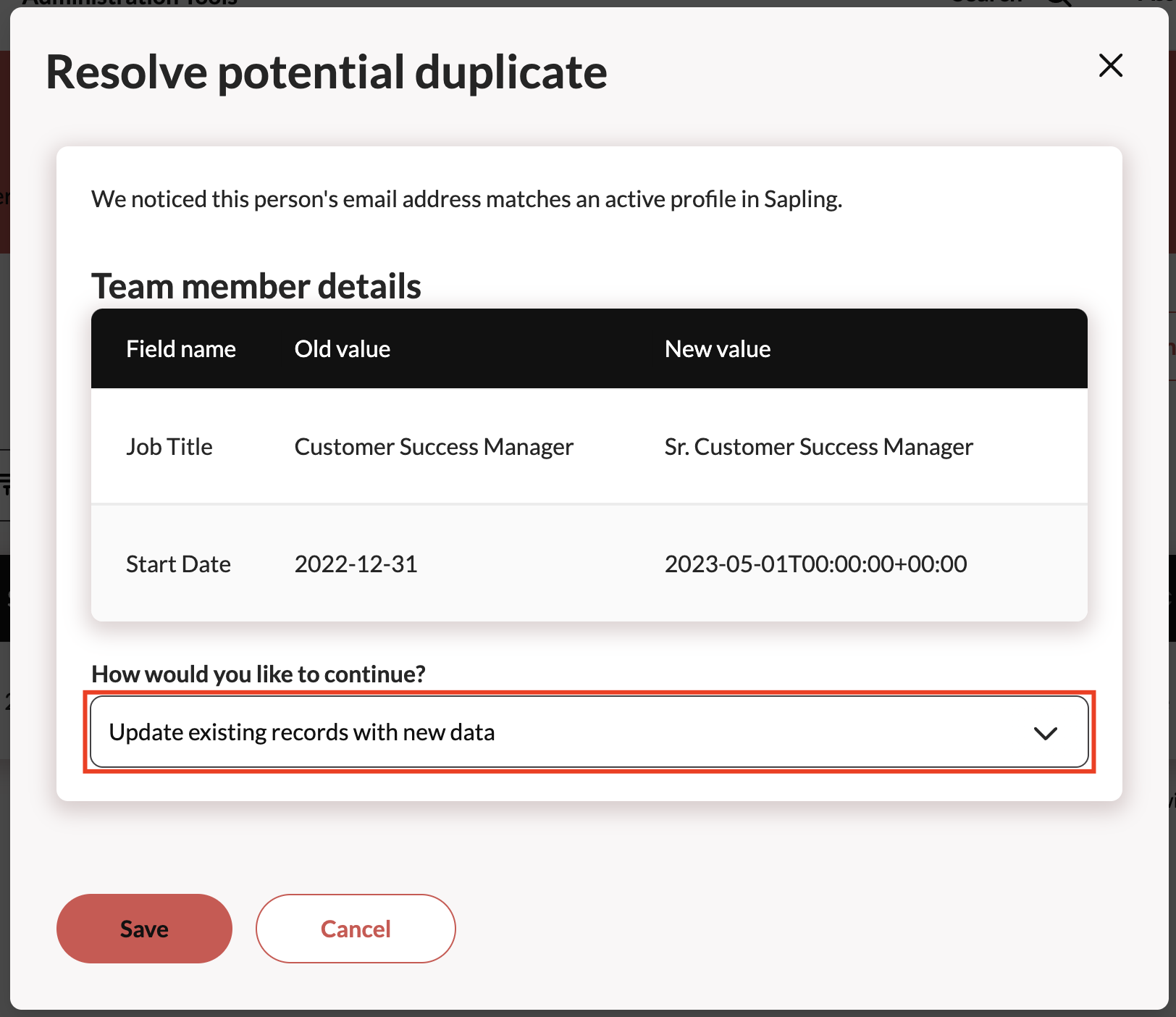Click the 'Team member details' heading

click(x=256, y=286)
